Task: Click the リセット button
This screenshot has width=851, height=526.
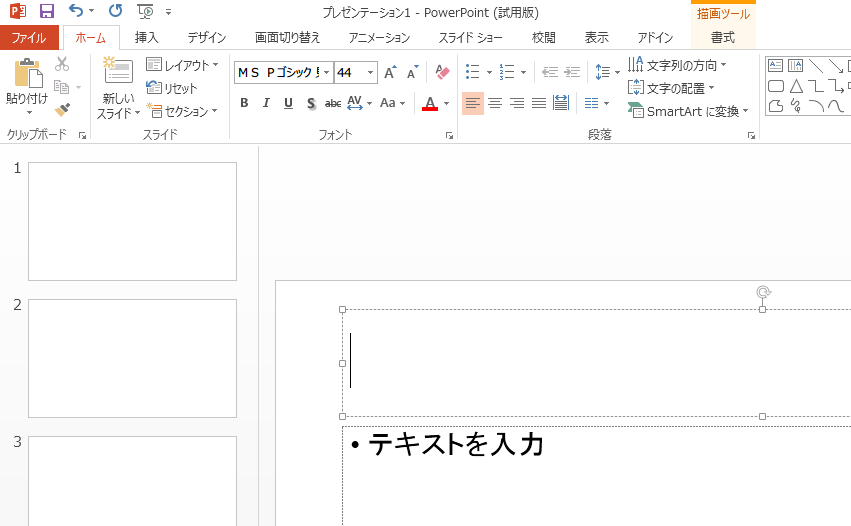Action: [172, 88]
